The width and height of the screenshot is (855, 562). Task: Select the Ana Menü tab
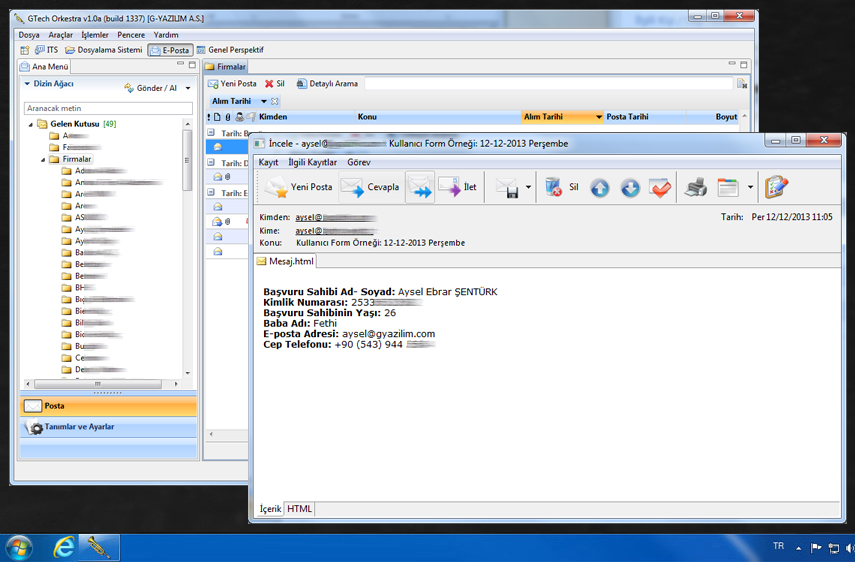click(44, 67)
